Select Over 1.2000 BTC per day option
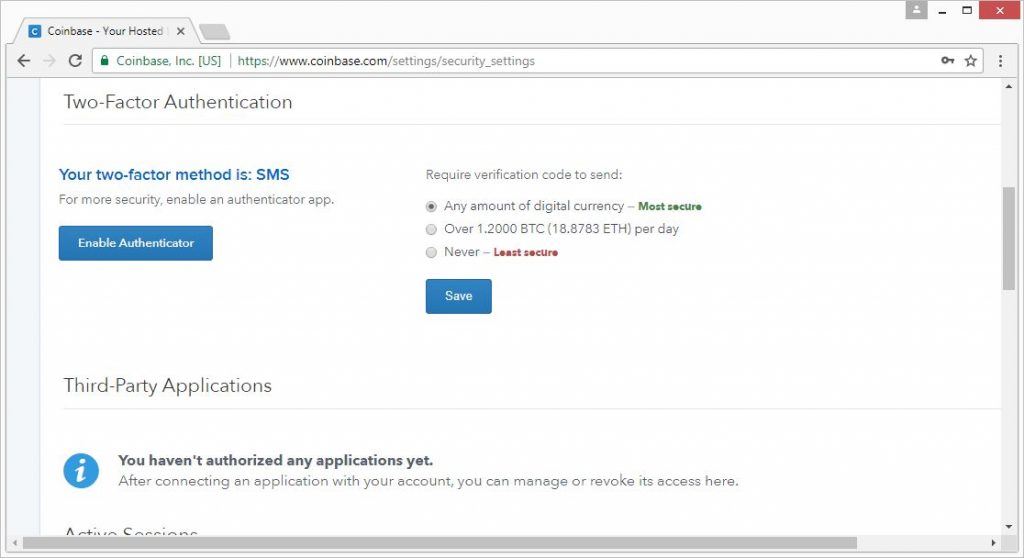 [x=431, y=229]
